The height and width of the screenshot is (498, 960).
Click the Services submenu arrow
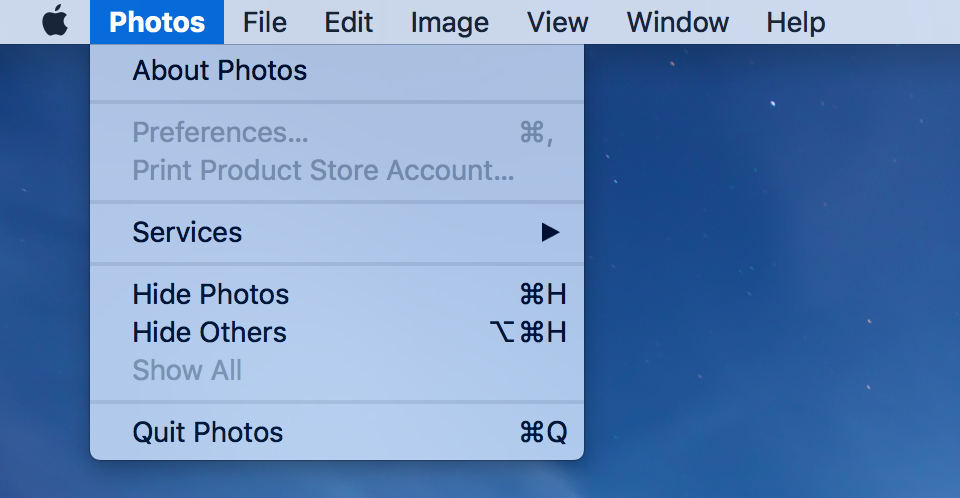tap(550, 232)
